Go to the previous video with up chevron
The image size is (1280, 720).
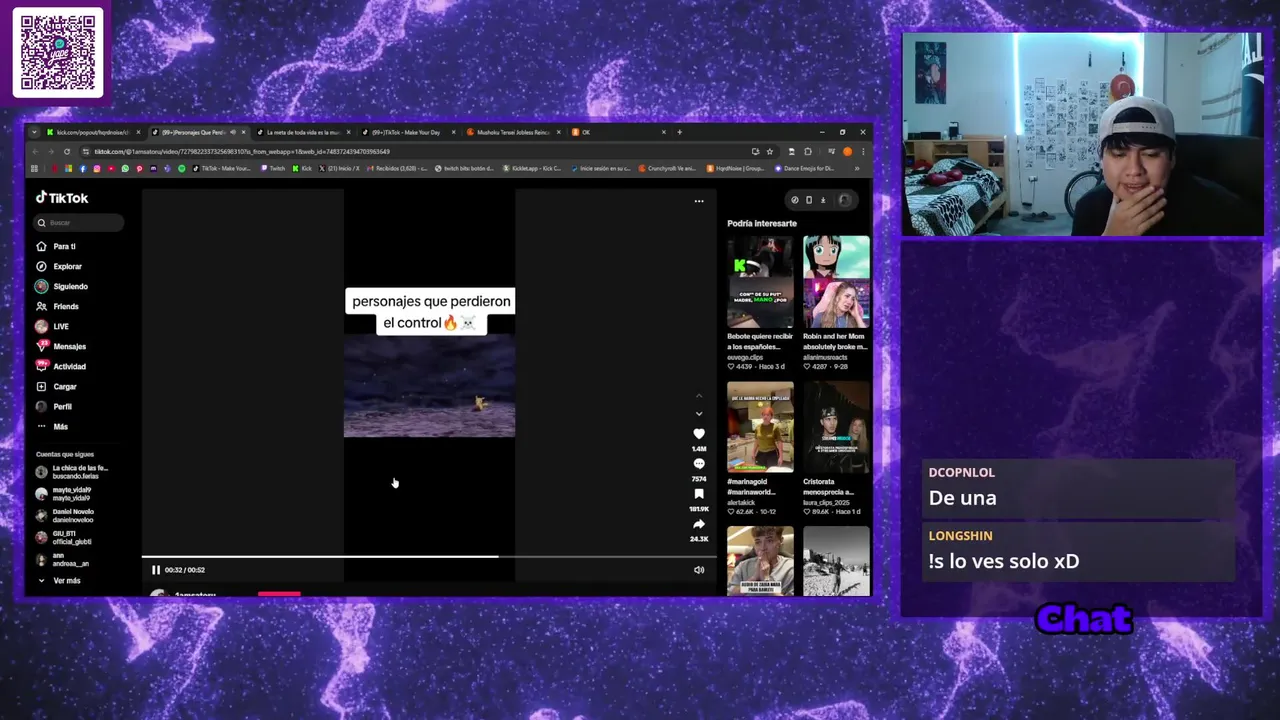point(699,397)
